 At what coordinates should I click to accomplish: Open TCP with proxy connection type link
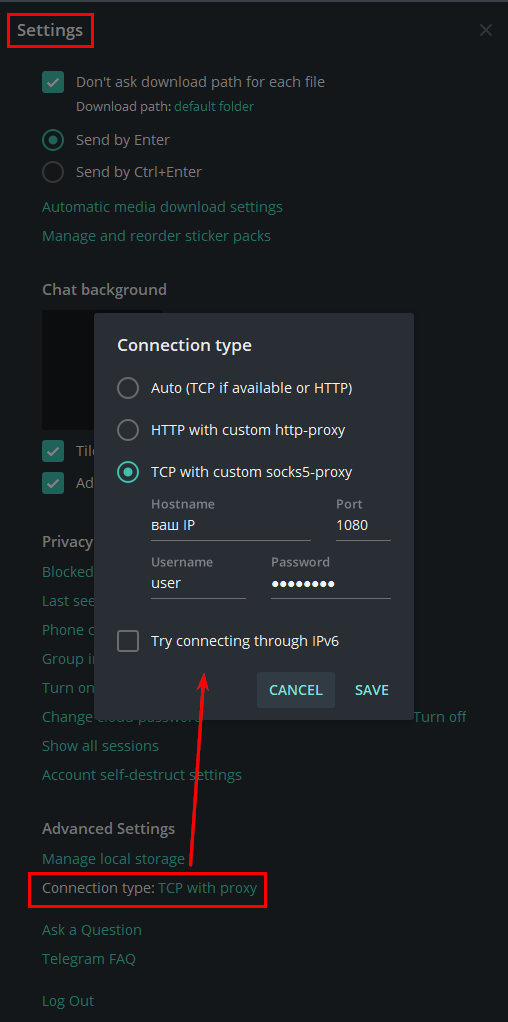click(207, 888)
